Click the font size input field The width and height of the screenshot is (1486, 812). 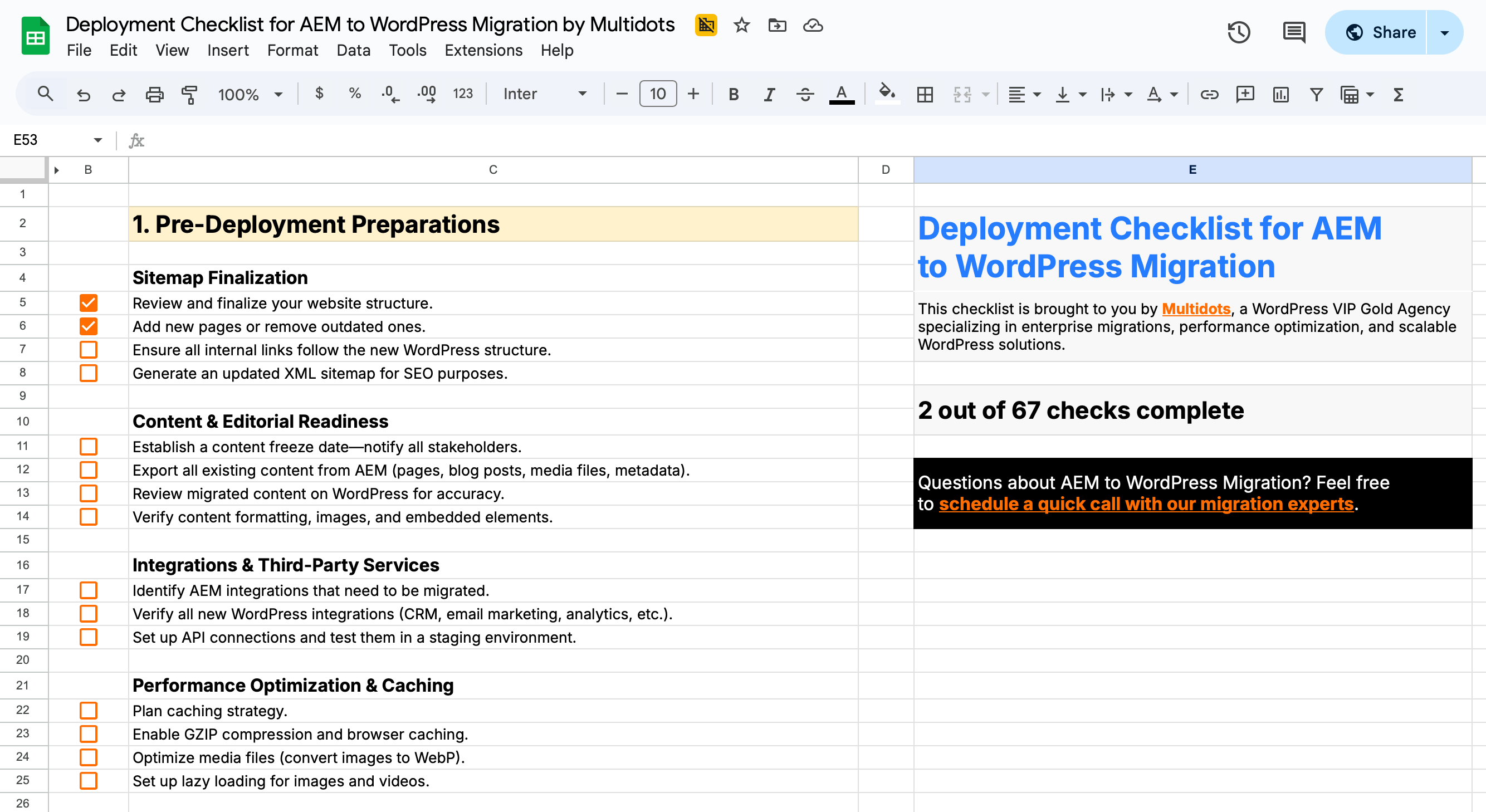pyautogui.click(x=658, y=94)
